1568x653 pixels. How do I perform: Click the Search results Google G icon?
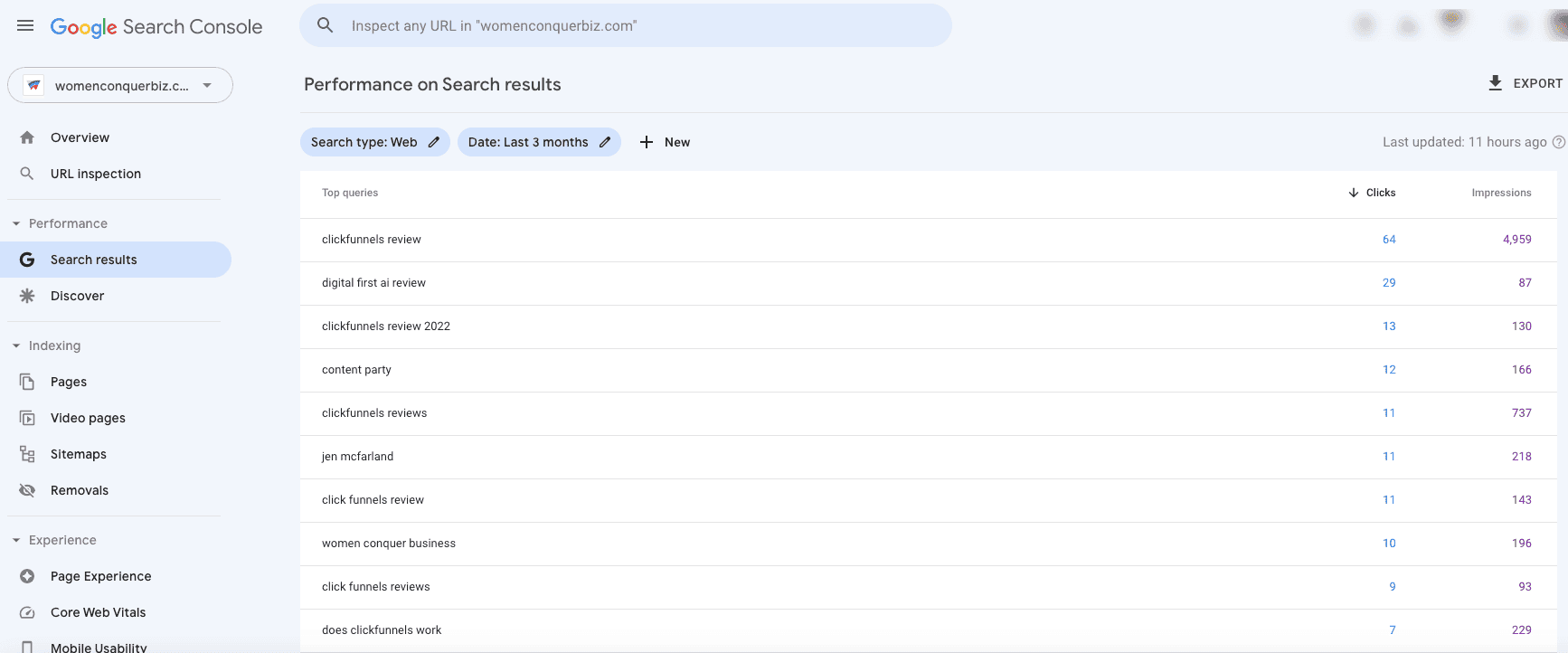click(27, 260)
